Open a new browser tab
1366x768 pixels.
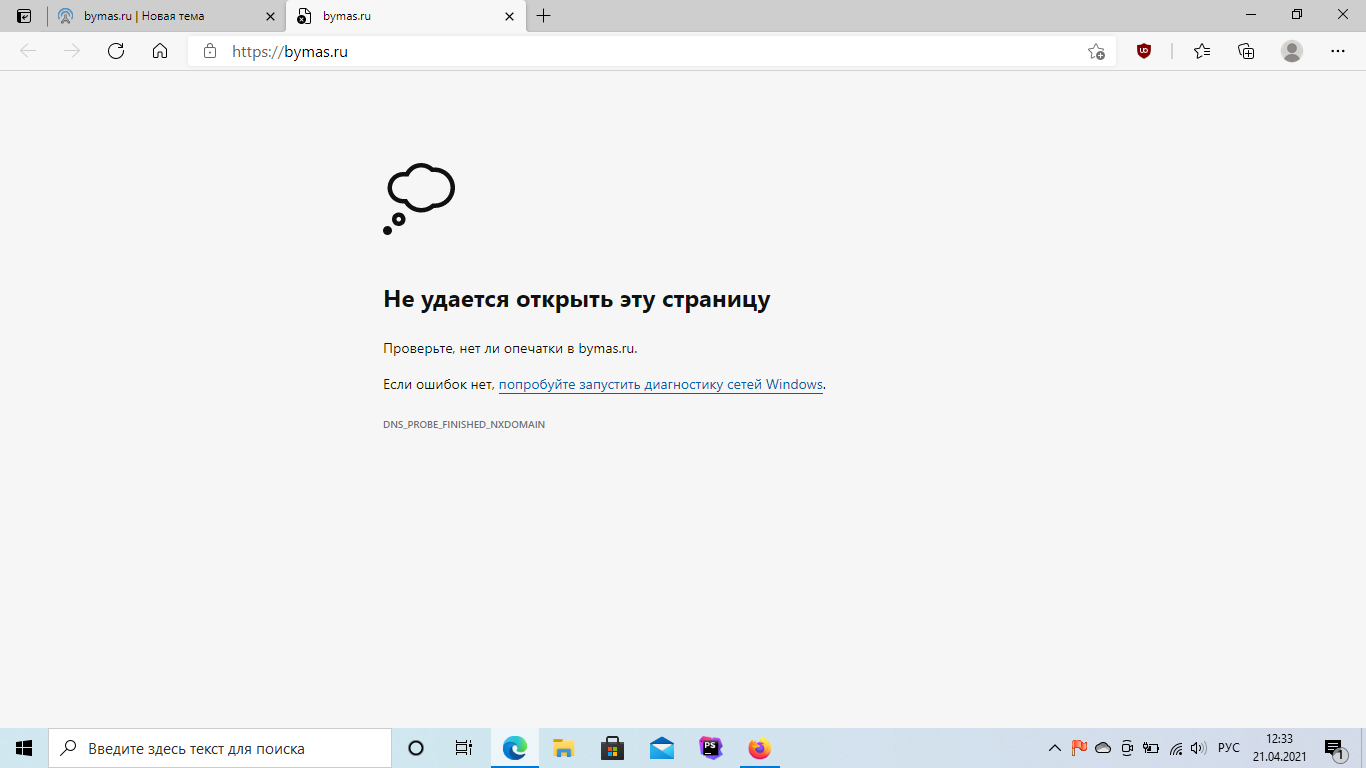[544, 16]
